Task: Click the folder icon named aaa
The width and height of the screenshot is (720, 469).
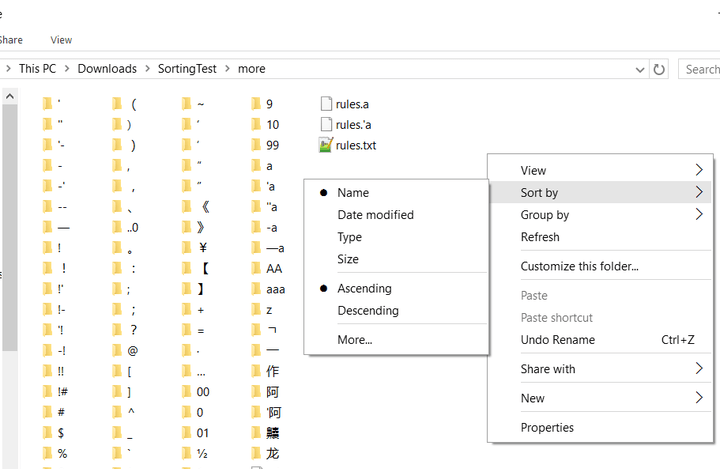Action: (x=257, y=289)
